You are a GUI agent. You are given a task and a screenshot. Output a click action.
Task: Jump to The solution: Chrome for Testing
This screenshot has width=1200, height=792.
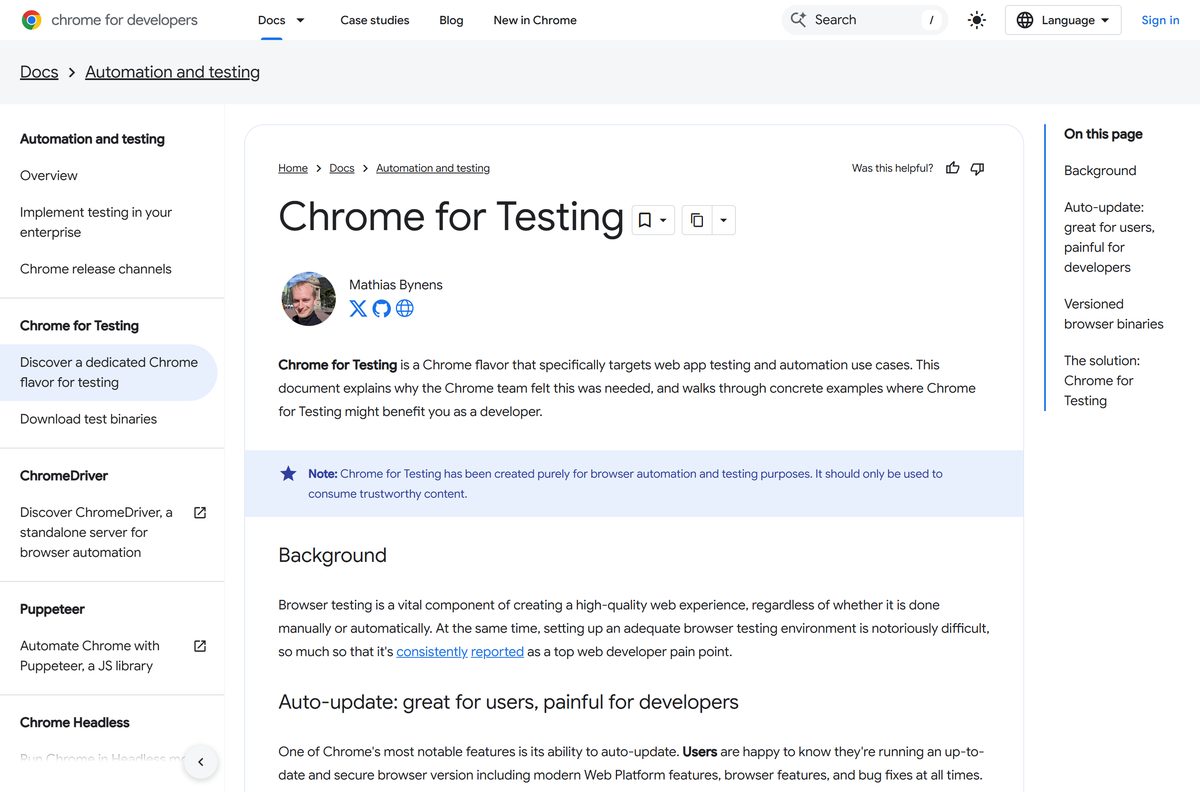click(x=1102, y=381)
